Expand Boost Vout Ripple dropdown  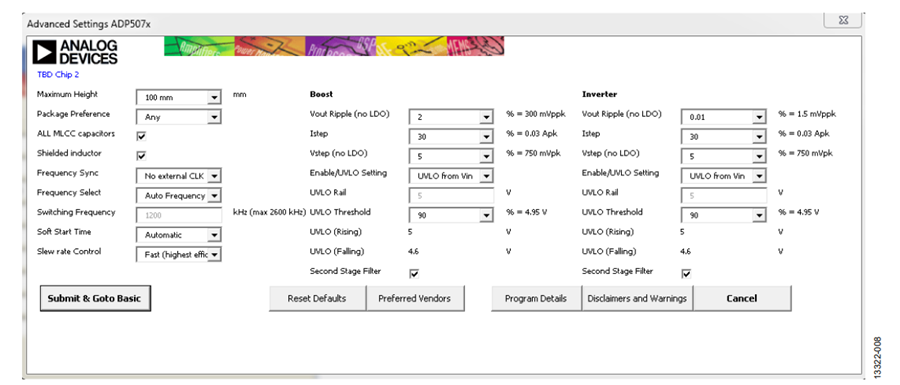point(451,117)
